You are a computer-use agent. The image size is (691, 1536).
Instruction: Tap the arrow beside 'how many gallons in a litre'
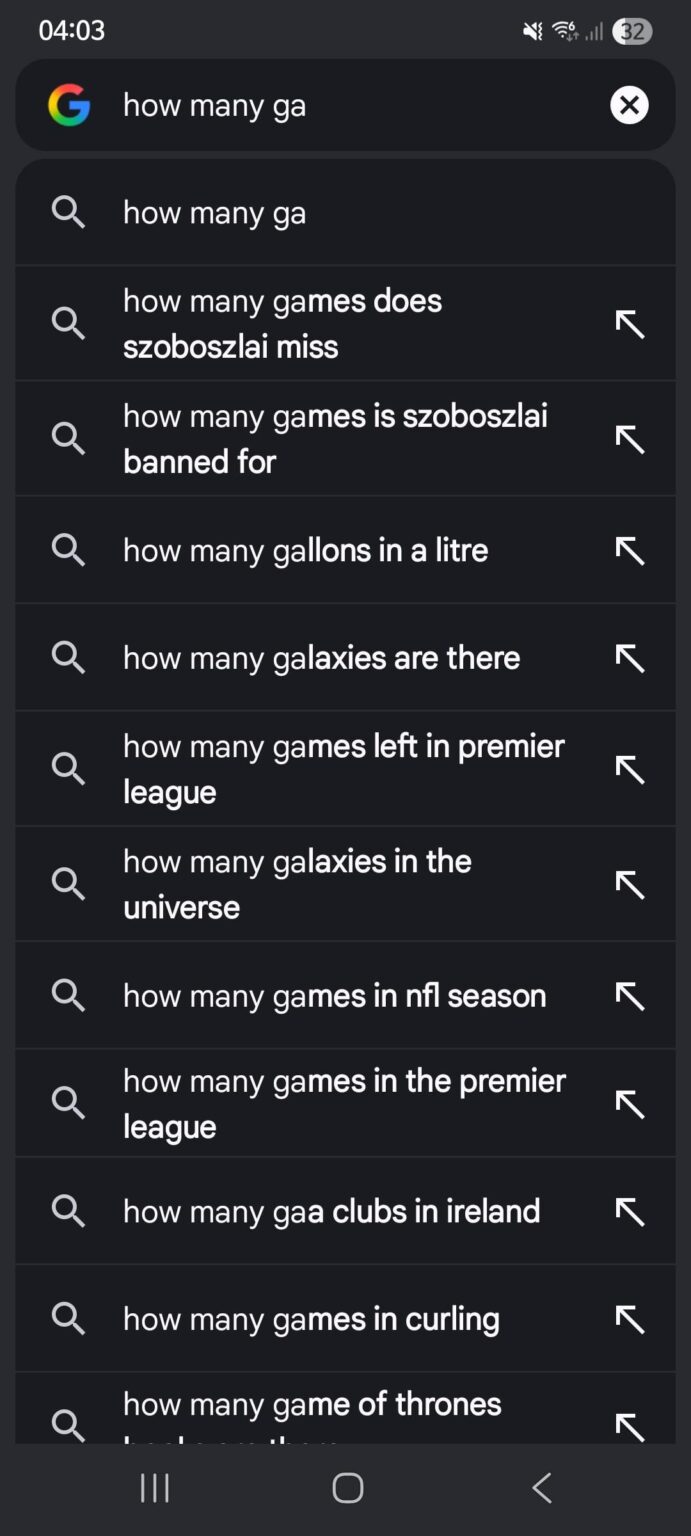click(630, 550)
